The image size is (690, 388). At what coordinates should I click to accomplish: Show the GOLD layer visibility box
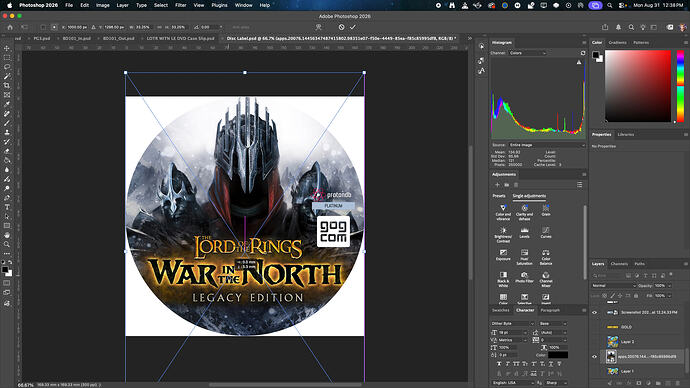point(595,327)
